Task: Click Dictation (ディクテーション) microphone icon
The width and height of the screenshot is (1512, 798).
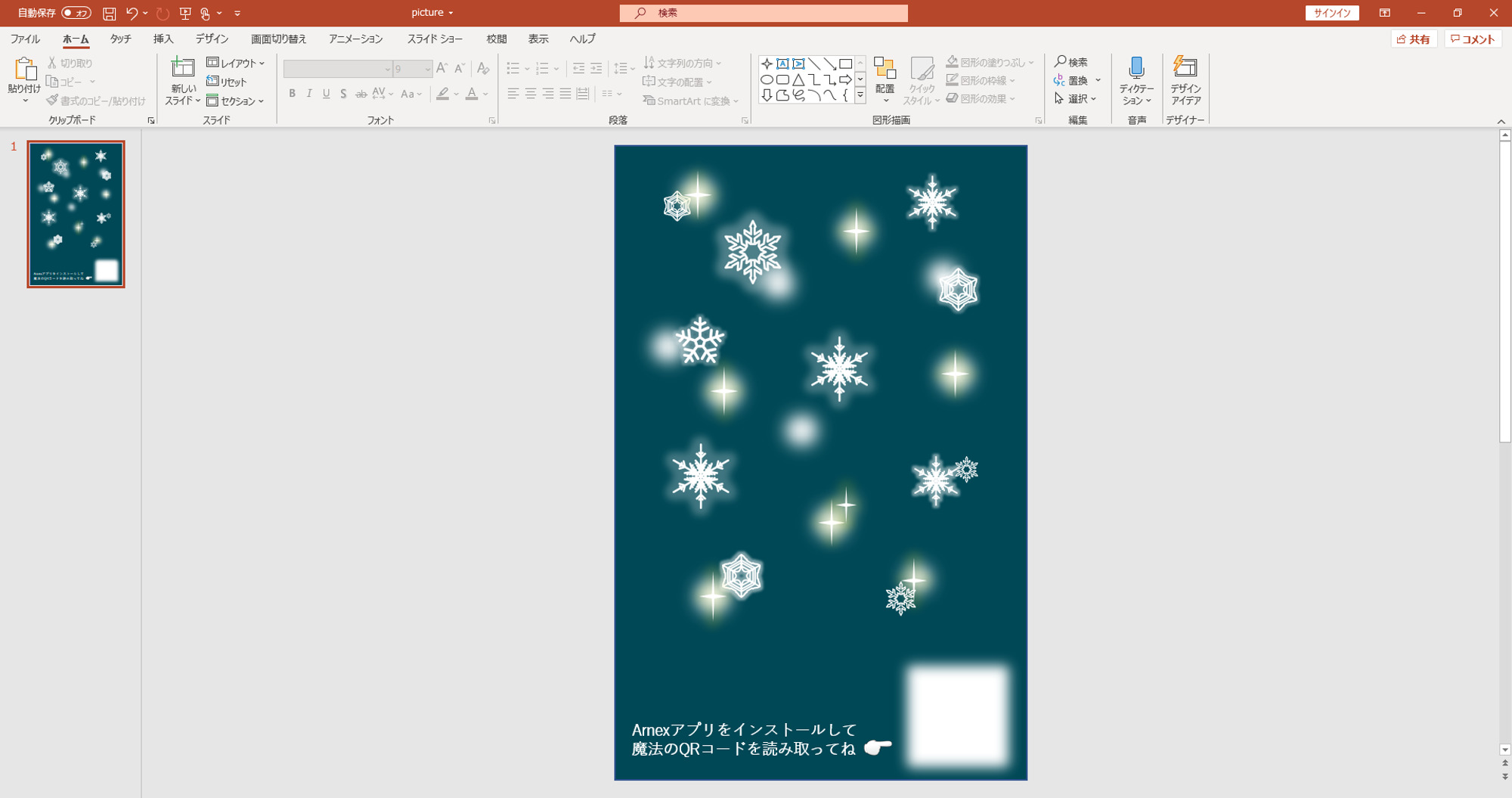Action: coord(1136,69)
